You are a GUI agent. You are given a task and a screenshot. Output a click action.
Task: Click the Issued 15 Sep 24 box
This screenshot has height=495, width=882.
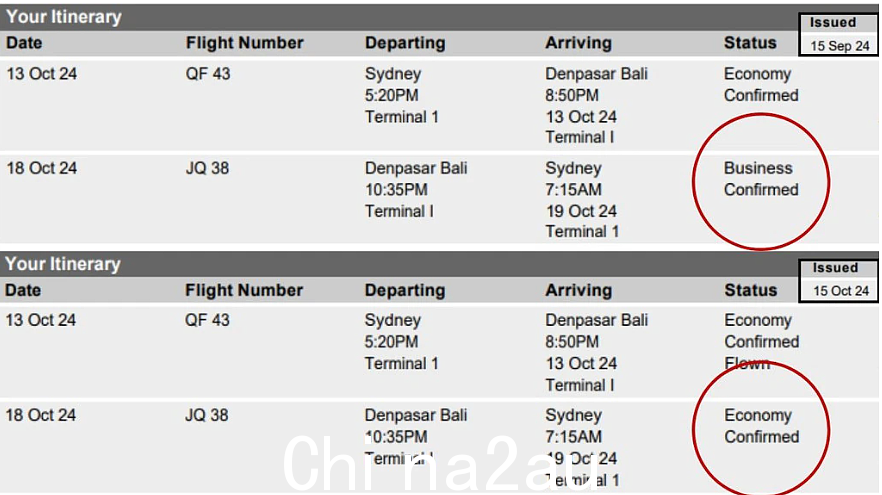(x=838, y=34)
